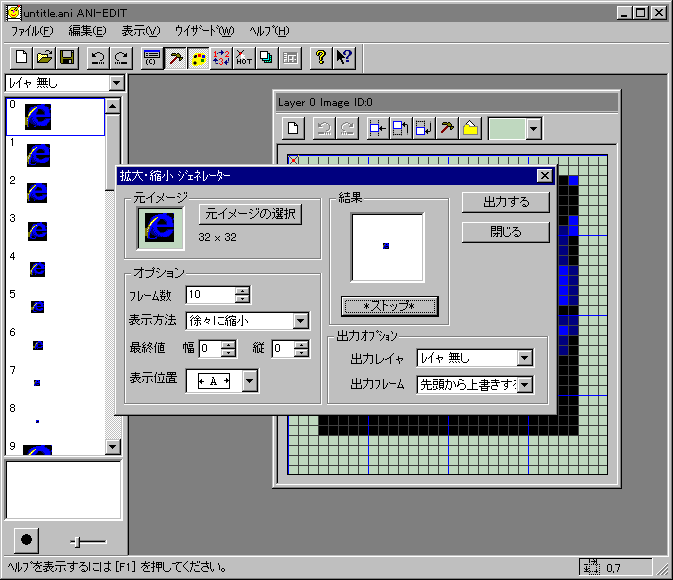Open a file with the folder icon
Viewport: 673px width, 580px height.
click(x=44, y=58)
